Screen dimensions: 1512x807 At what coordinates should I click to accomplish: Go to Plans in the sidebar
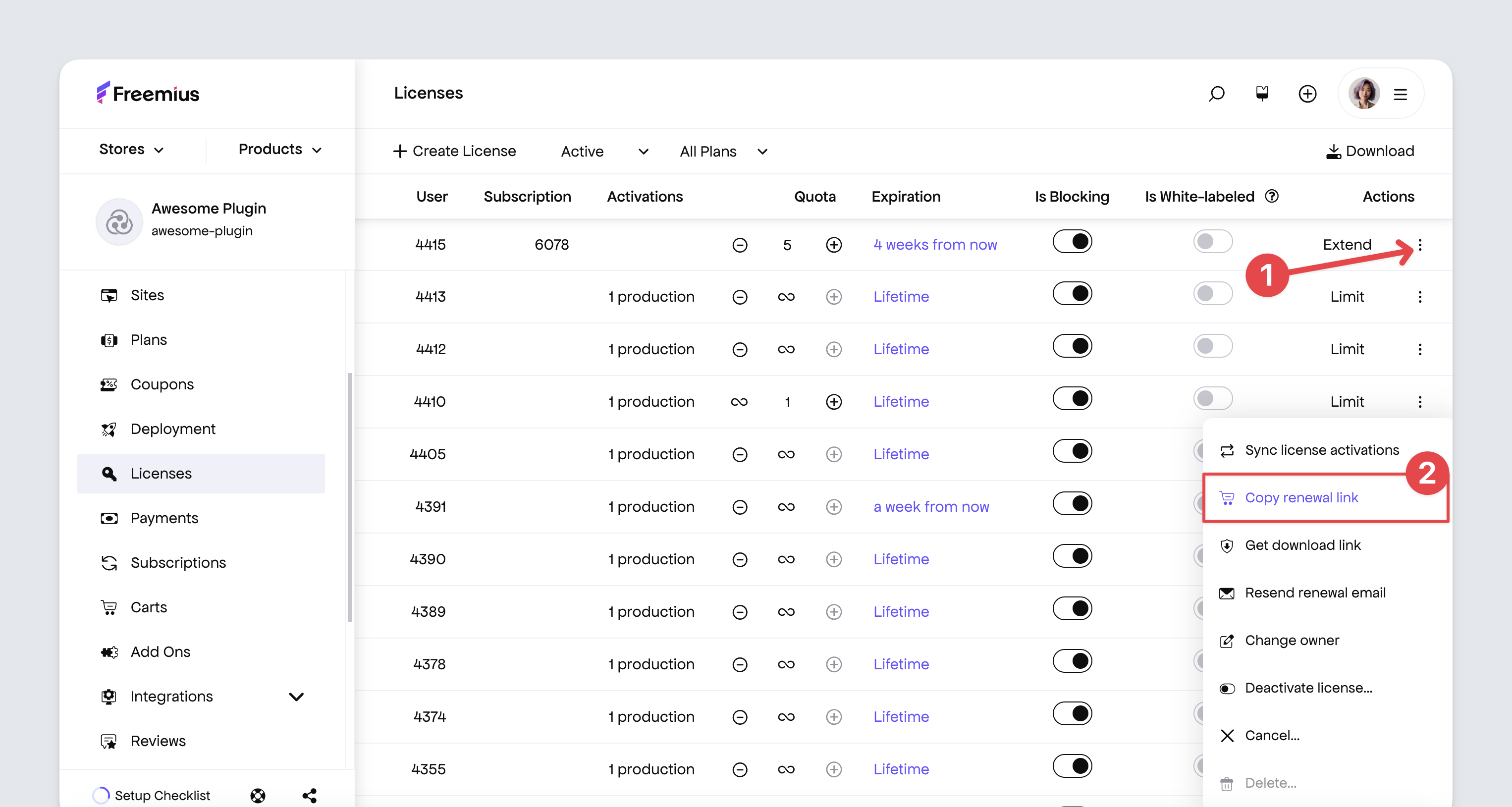(x=201, y=340)
